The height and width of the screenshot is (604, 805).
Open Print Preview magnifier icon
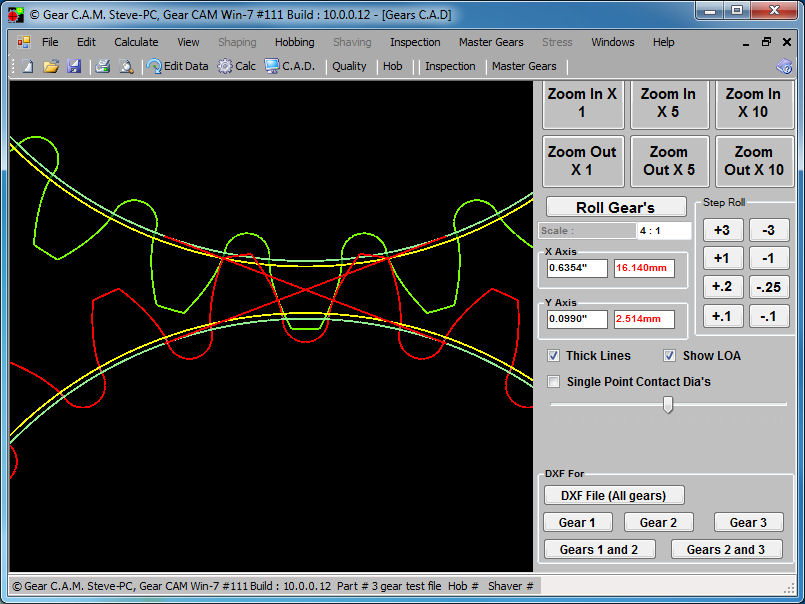[x=126, y=66]
